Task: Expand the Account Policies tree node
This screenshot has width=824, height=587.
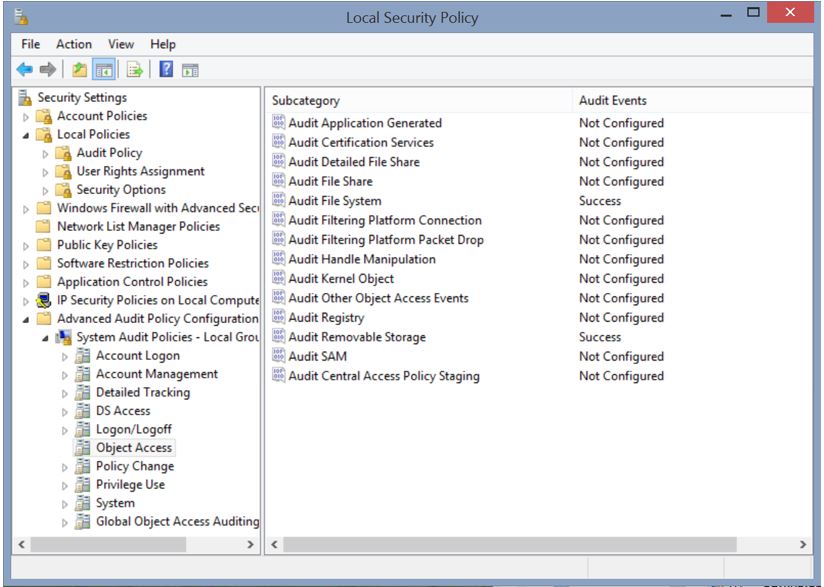Action: click(27, 117)
